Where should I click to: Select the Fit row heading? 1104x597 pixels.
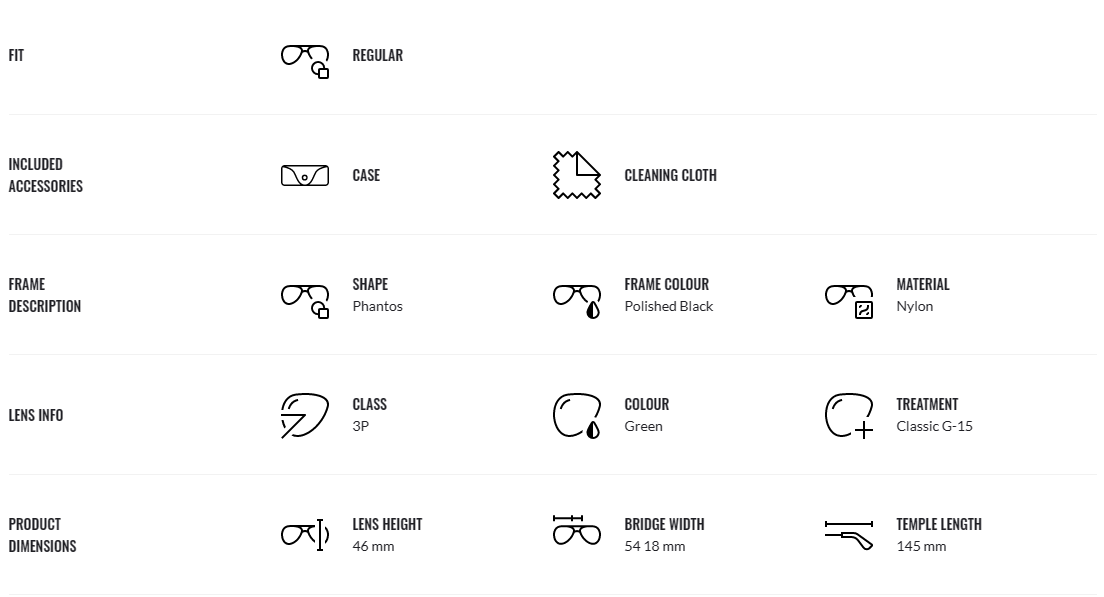click(16, 55)
